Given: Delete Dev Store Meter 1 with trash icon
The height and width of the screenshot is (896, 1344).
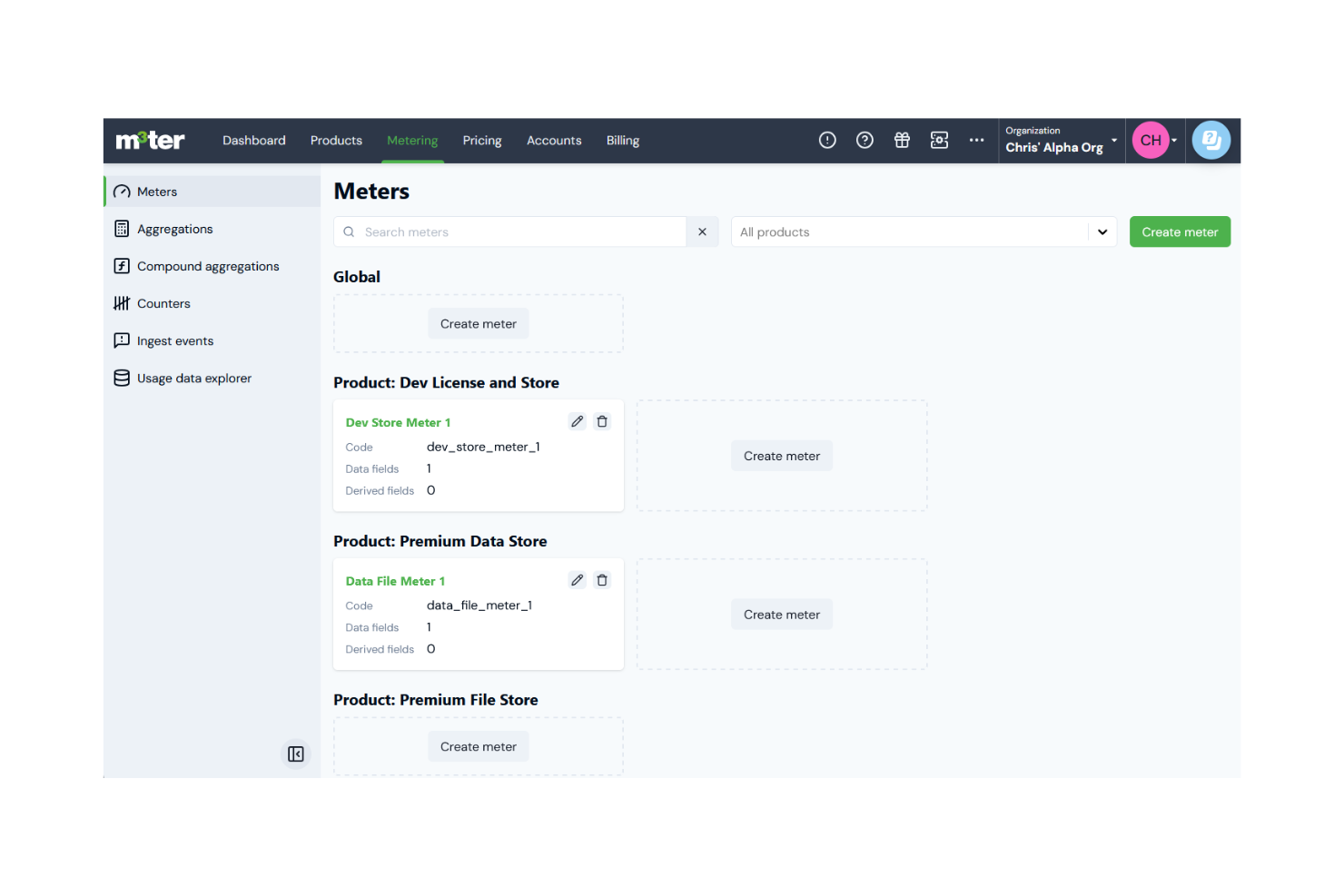Looking at the screenshot, I should [x=602, y=421].
